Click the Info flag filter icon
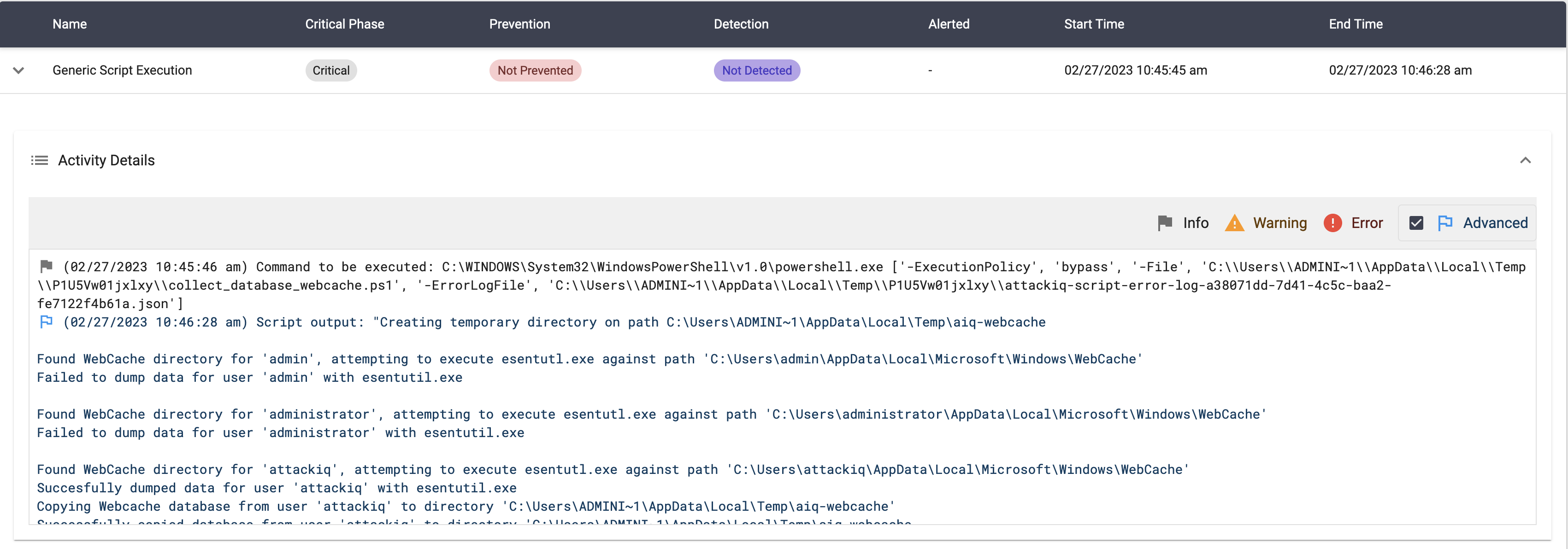The width and height of the screenshot is (1568, 549). coord(1164,223)
